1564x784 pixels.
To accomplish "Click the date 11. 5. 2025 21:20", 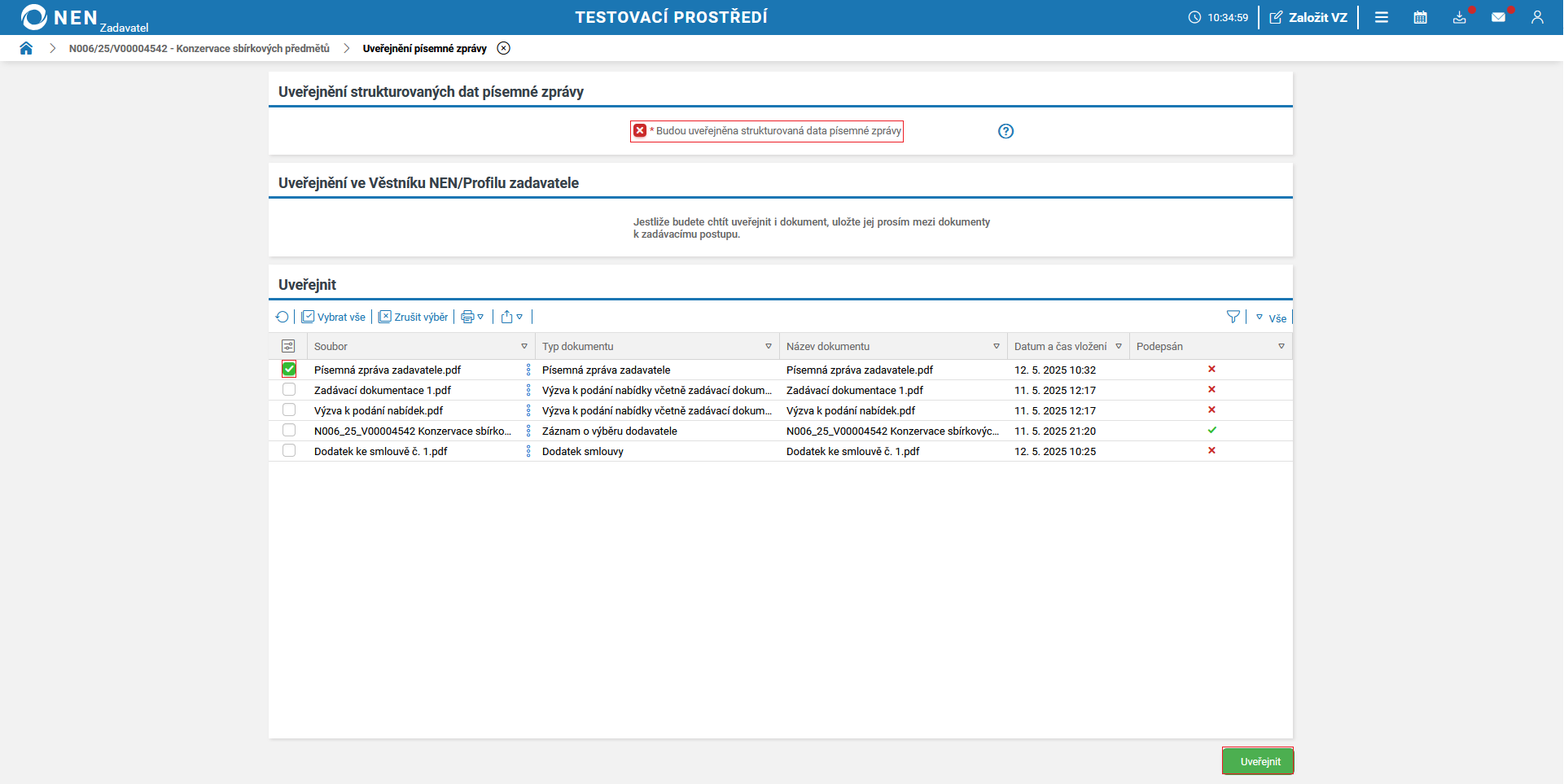I will pos(1055,431).
